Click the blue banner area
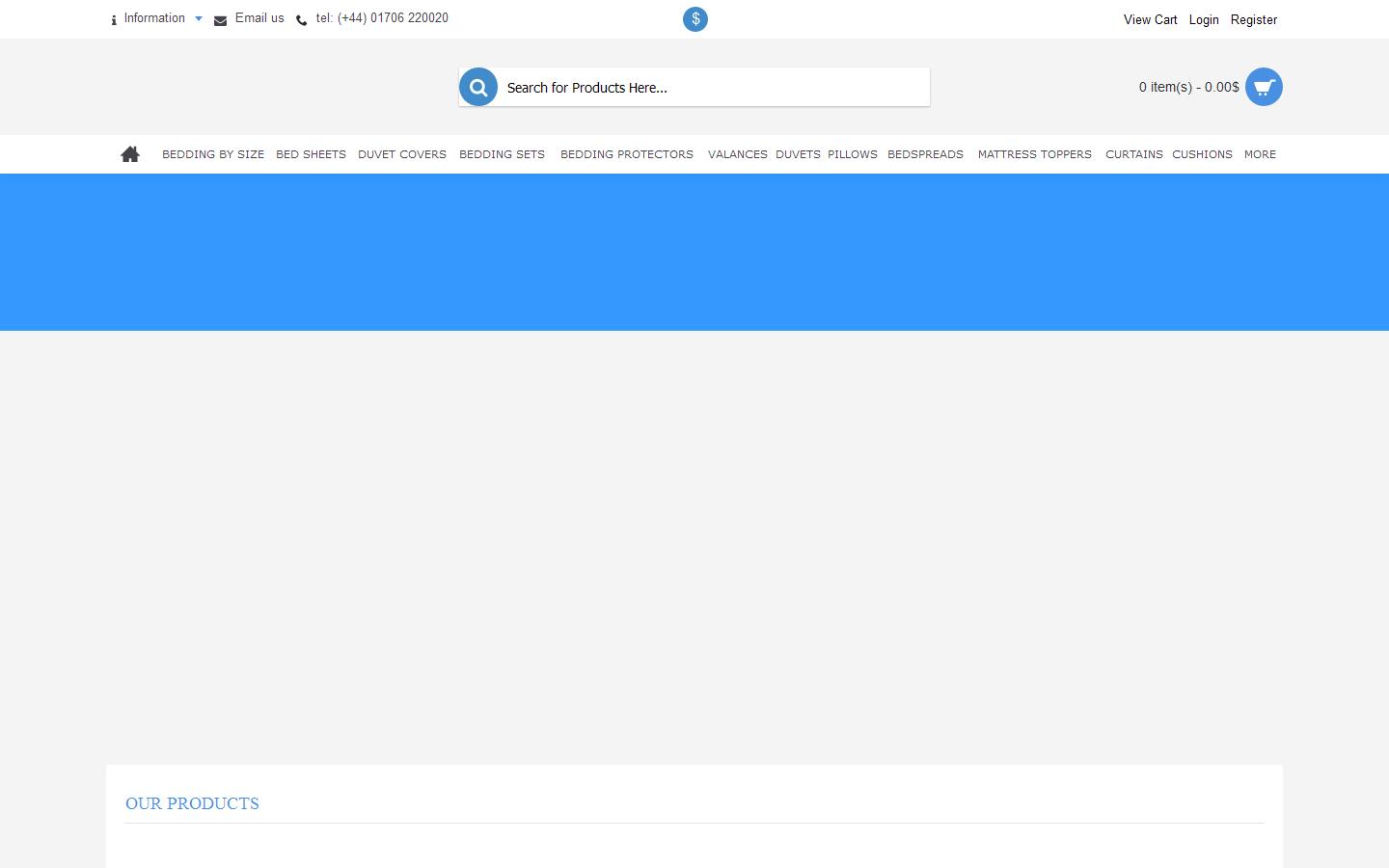 click(694, 253)
